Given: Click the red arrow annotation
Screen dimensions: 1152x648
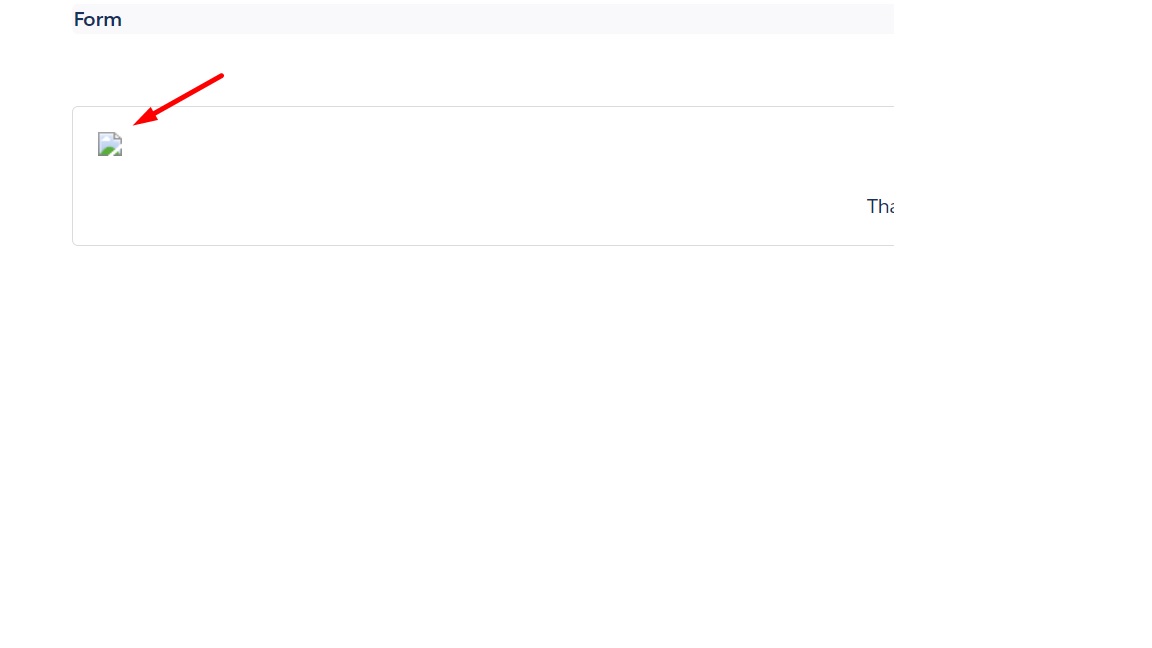Looking at the screenshot, I should coord(178,99).
